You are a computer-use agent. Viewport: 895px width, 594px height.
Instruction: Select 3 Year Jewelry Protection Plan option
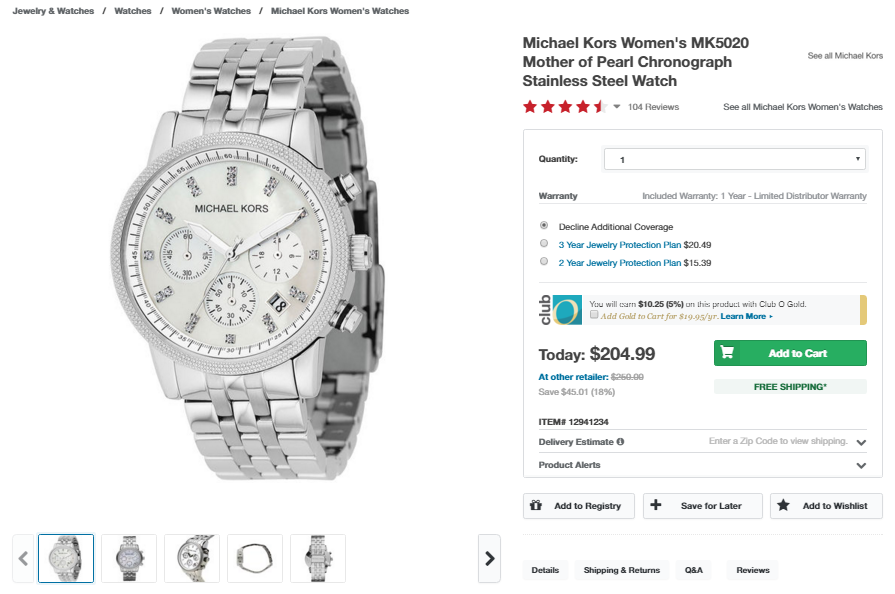[x=544, y=243]
